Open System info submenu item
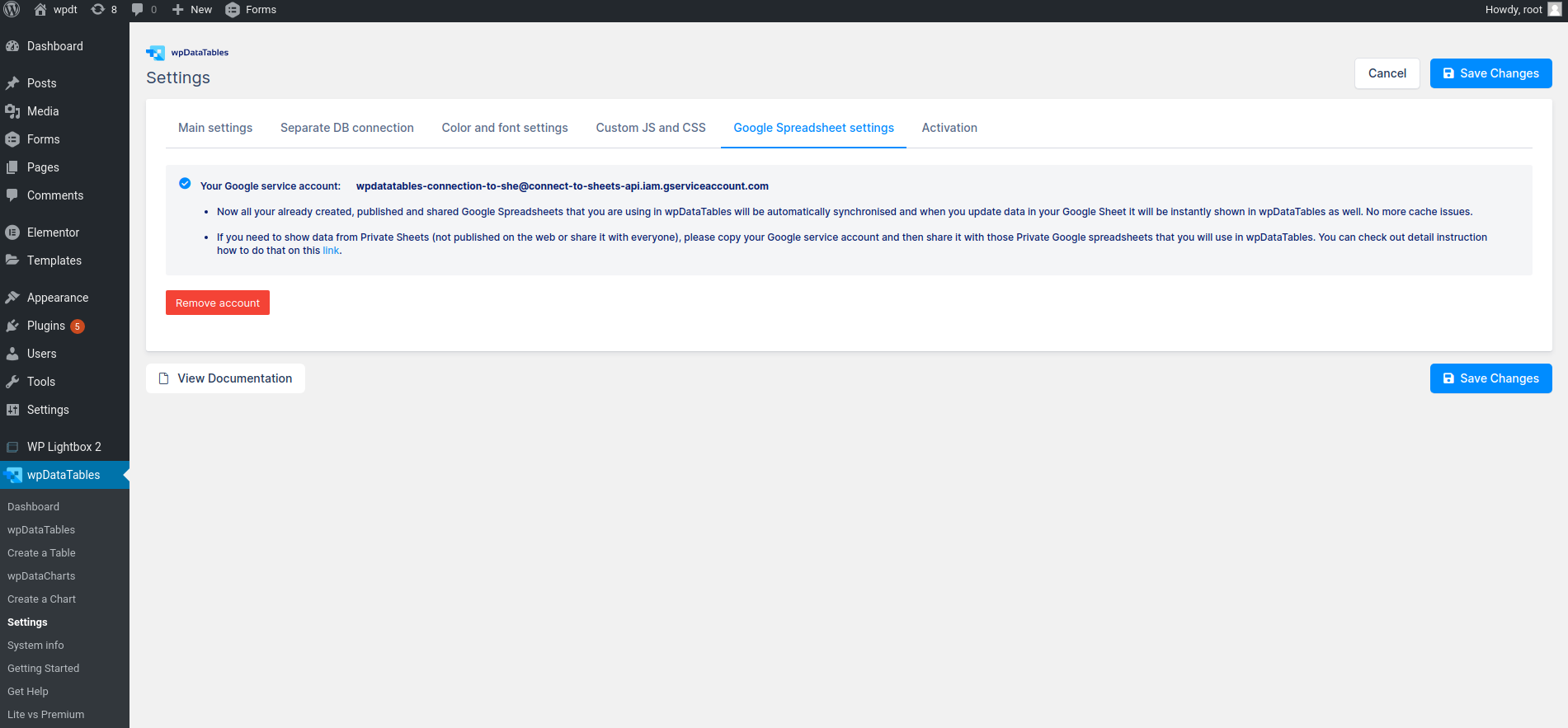Screen dimensions: 1568x728 point(35,646)
